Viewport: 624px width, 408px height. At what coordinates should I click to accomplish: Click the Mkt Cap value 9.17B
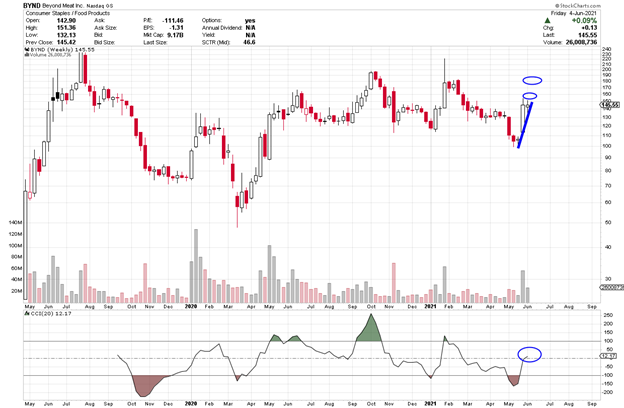click(175, 35)
